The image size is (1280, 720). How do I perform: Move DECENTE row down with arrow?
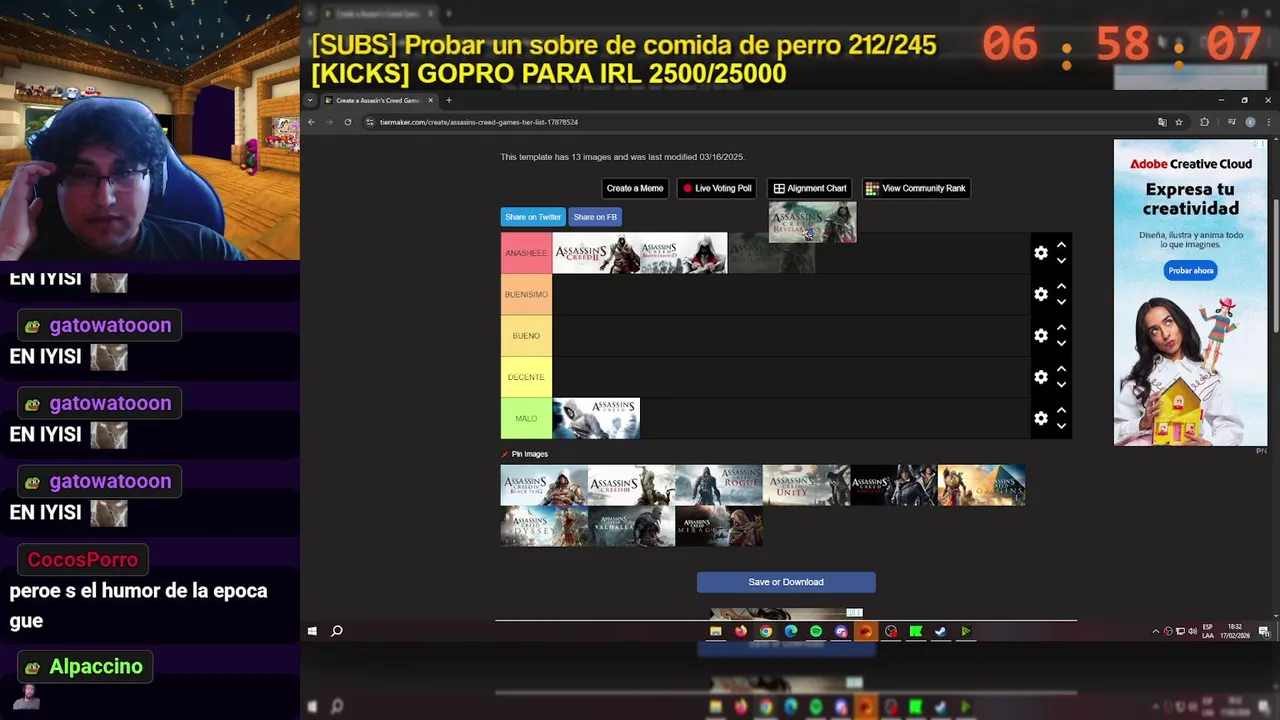[1061, 385]
